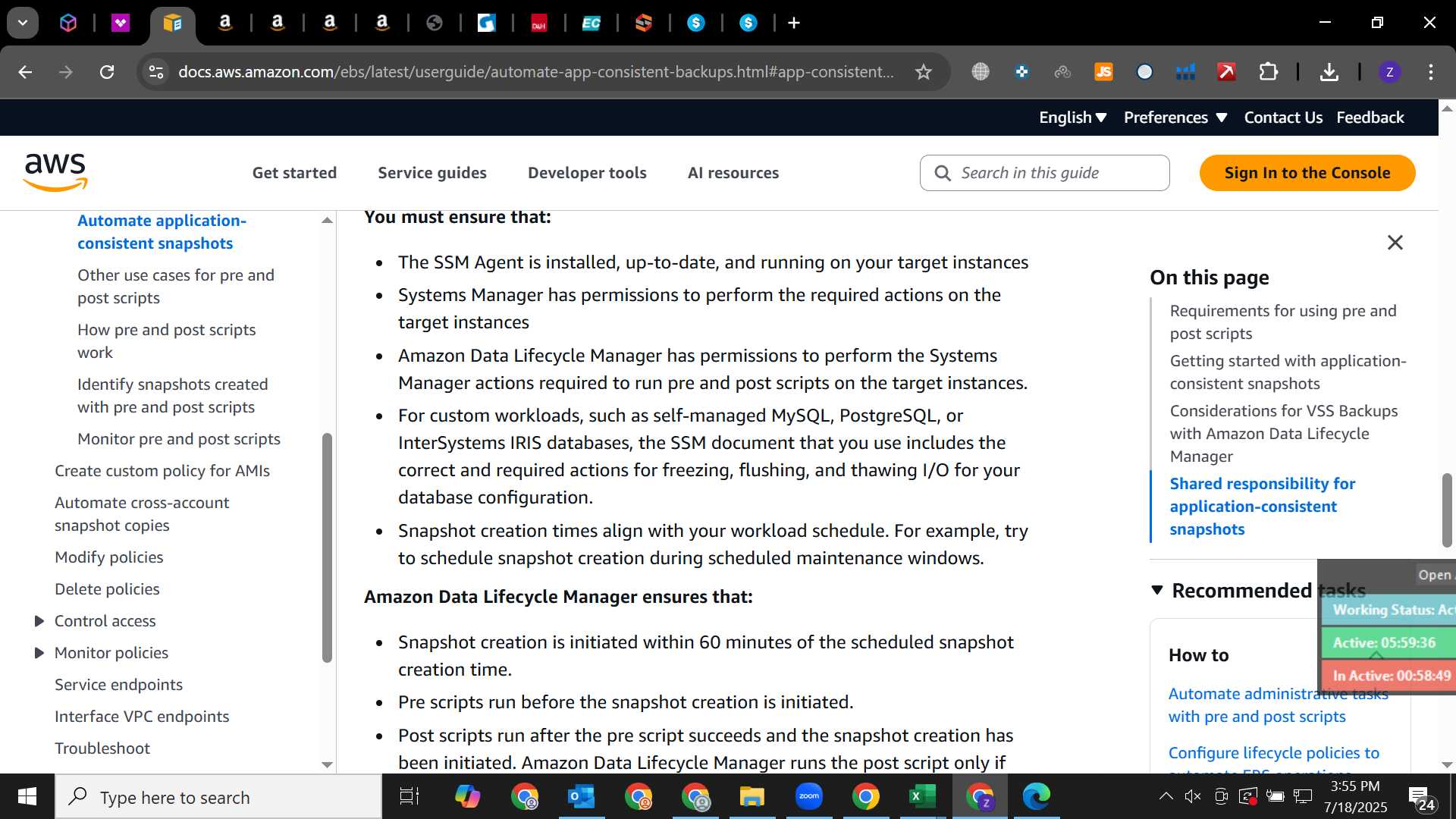Image resolution: width=1456 pixels, height=819 pixels.
Task: Click the browser forward arrow
Action: [66, 72]
